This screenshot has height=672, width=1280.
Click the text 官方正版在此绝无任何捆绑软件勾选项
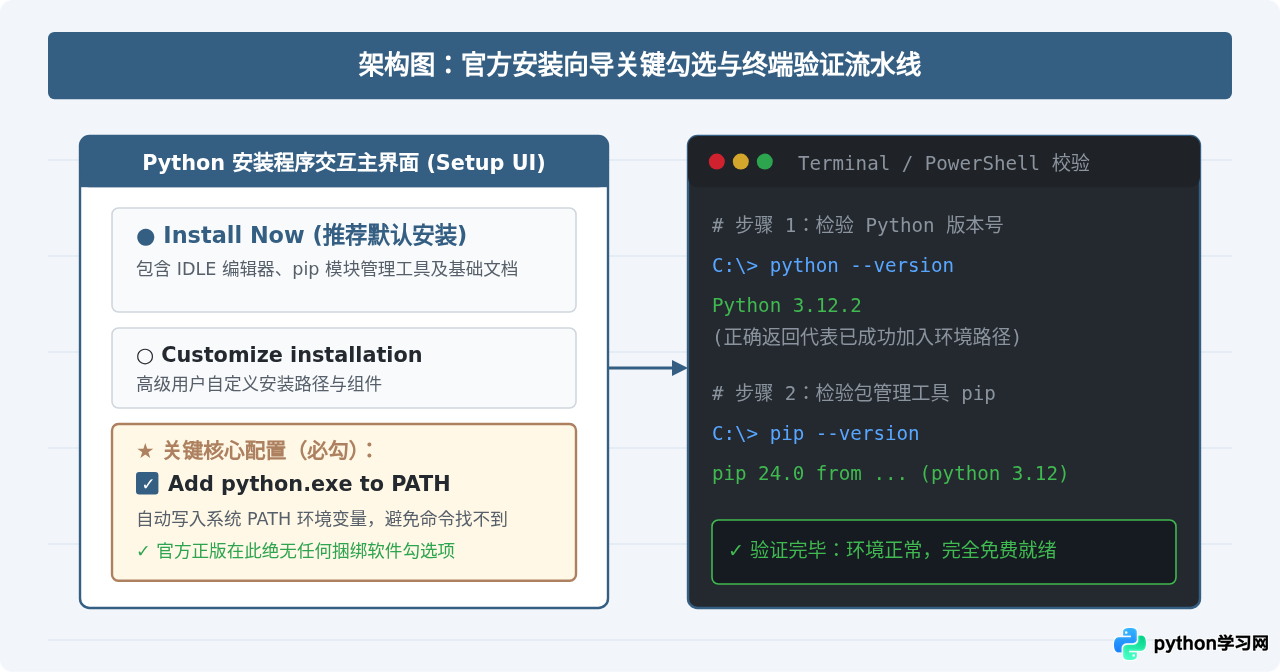306,551
